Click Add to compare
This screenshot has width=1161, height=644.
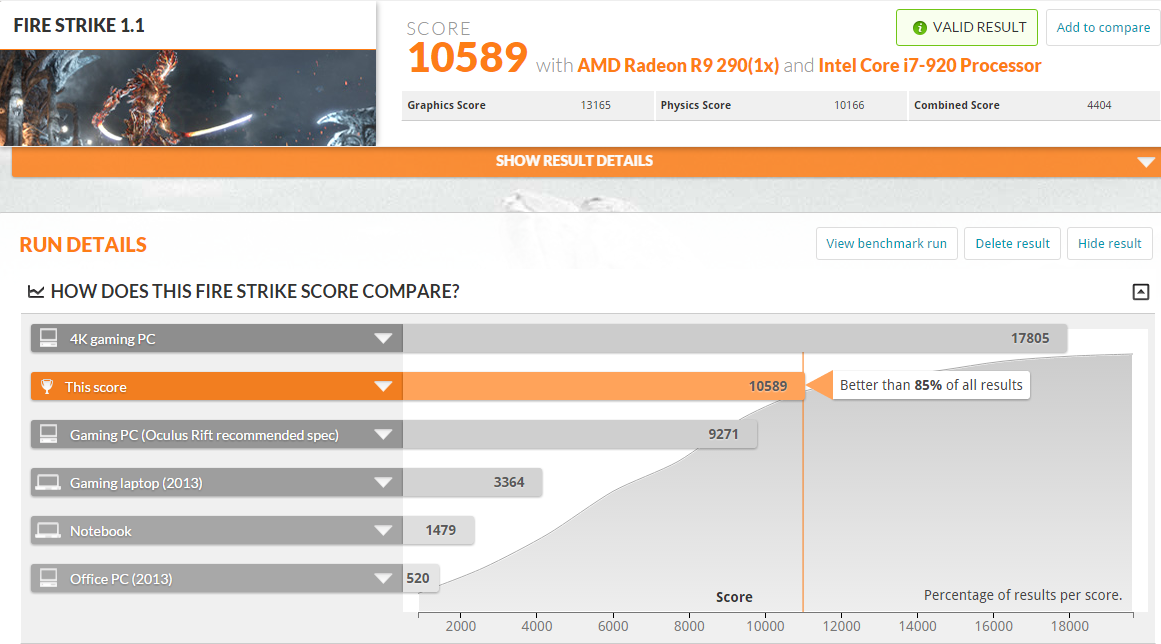1103,27
